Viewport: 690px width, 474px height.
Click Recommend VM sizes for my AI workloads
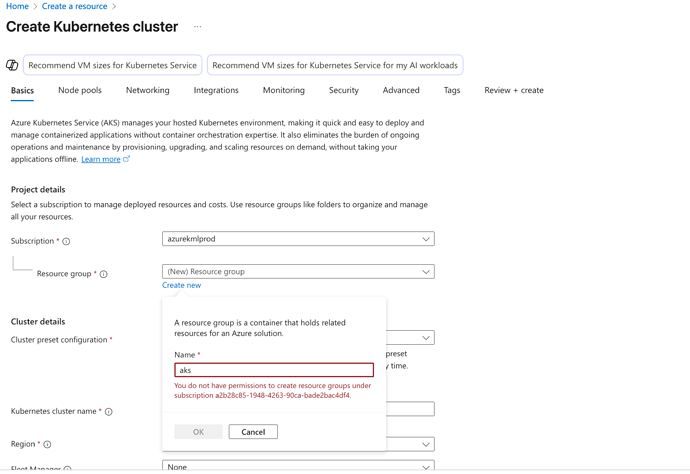[x=335, y=65]
